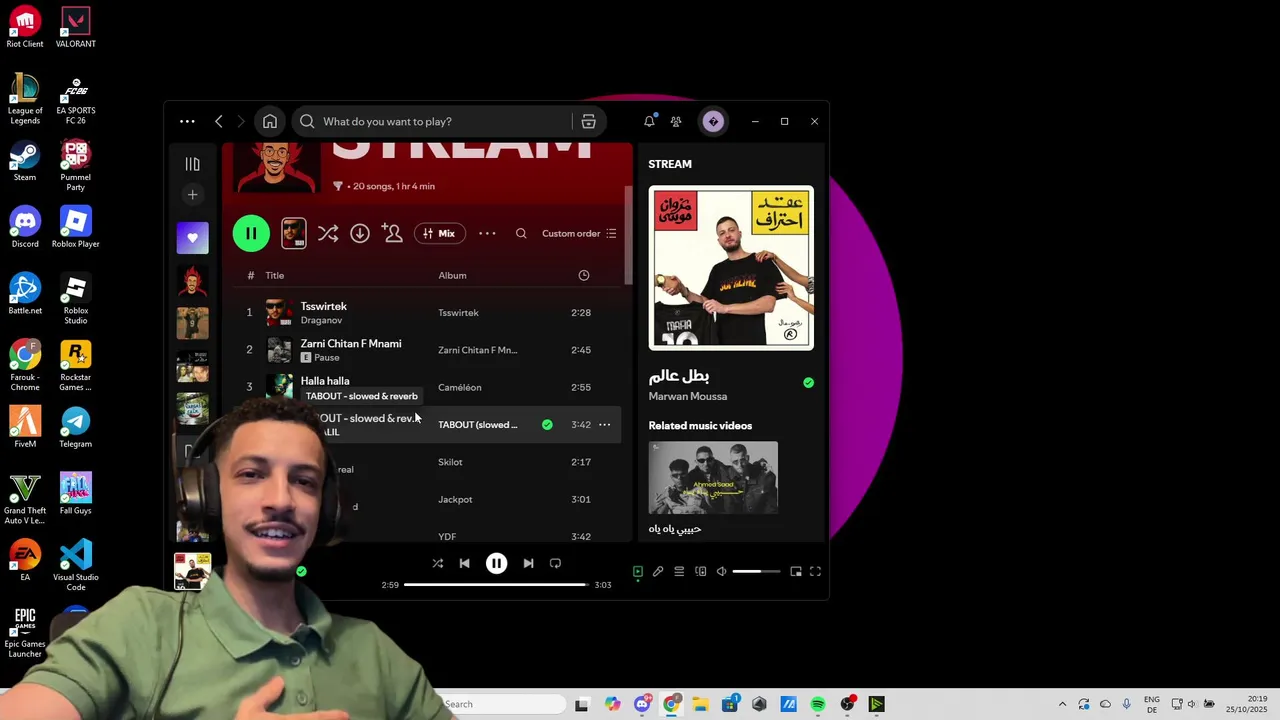The image size is (1280, 720).
Task: Click the Album column header
Action: 452,275
